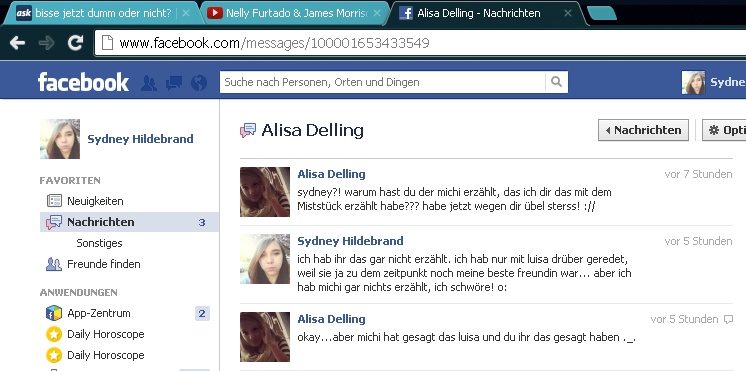Viewport: 746px width, 371px height.
Task: Open the Optionen gear dropdown
Action: 724,130
